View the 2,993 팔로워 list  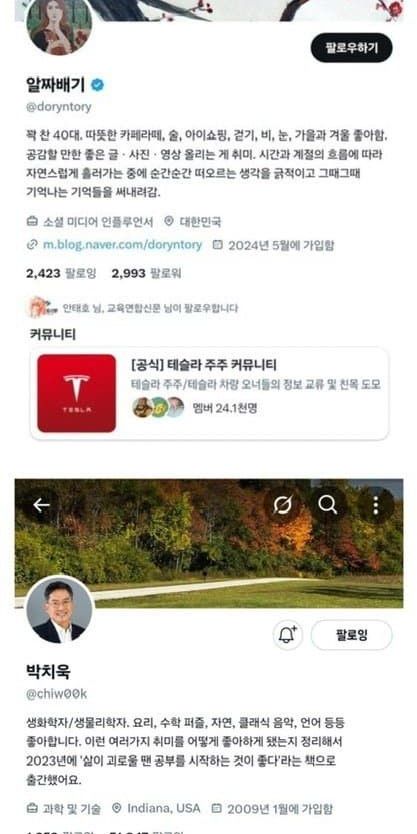(x=146, y=273)
